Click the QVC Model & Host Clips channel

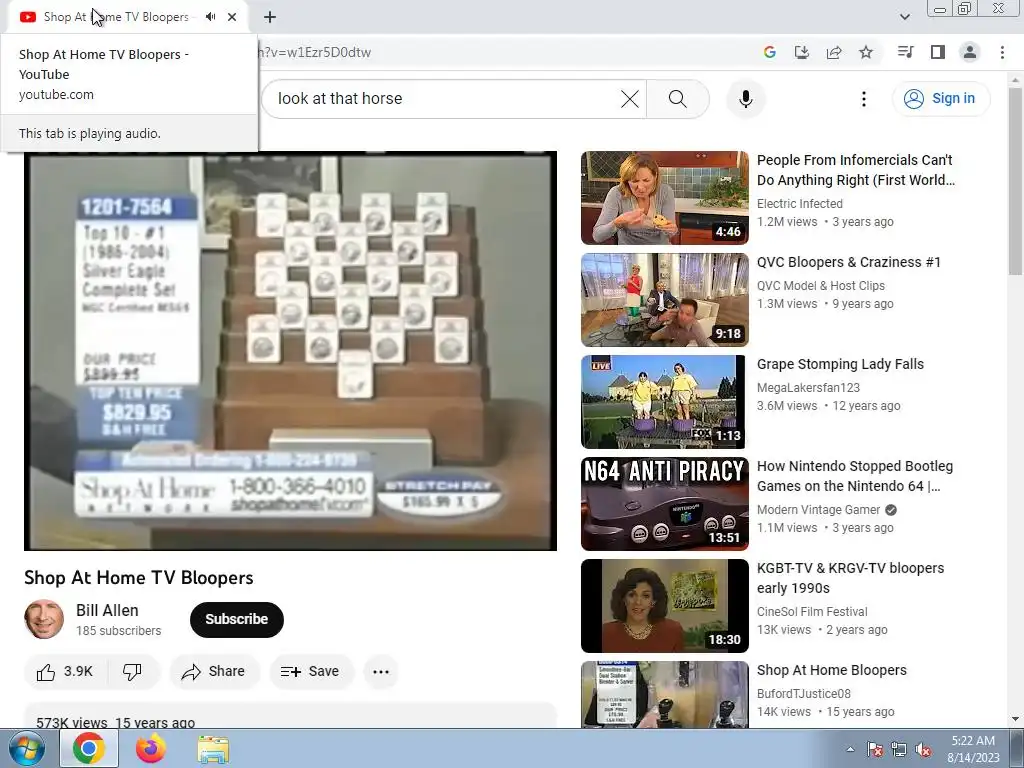pyautogui.click(x=820, y=286)
